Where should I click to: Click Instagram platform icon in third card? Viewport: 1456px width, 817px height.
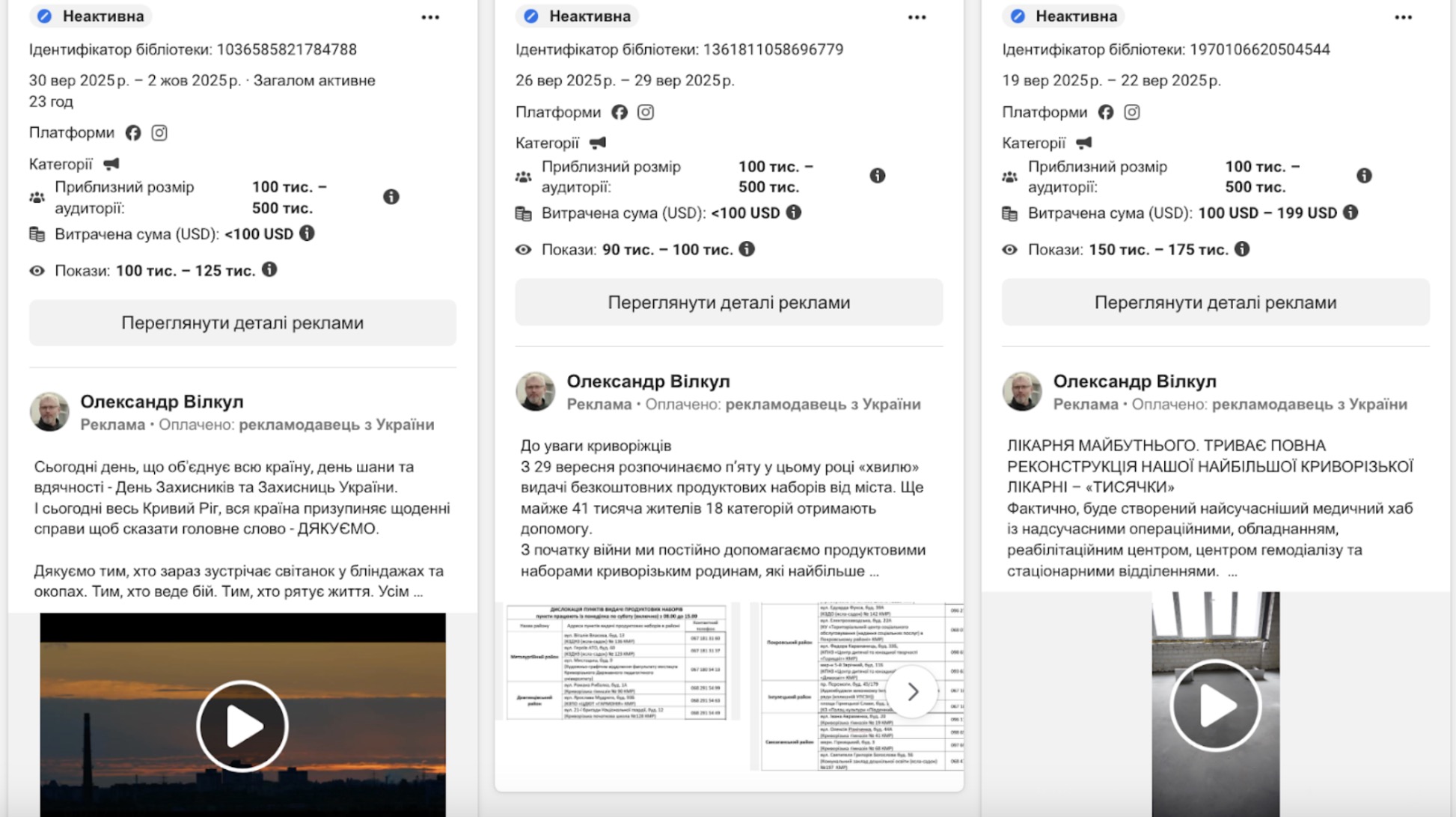tap(1132, 112)
